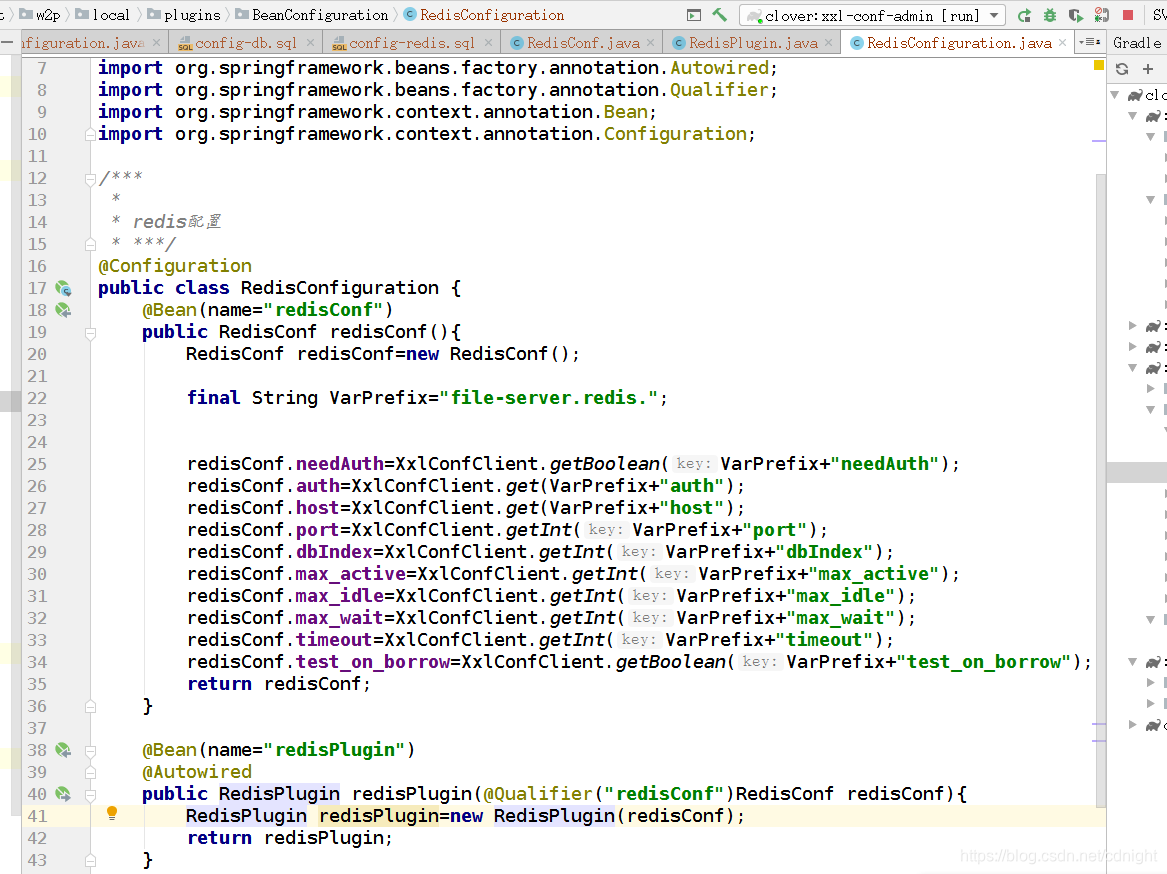This screenshot has height=874, width=1167.
Task: Click the yellow inspection status indicator
Action: point(1099,66)
